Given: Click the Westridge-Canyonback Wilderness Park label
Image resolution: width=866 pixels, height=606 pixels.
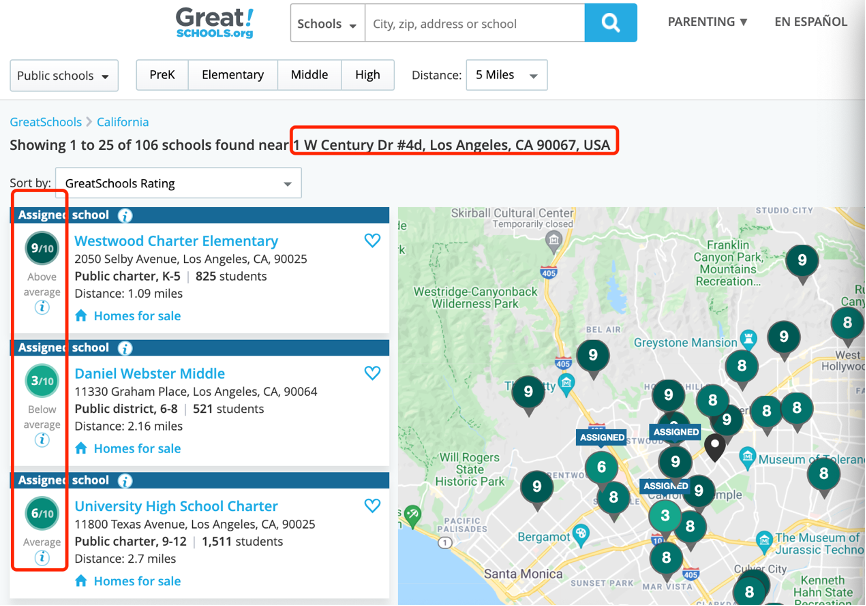Looking at the screenshot, I should tap(475, 297).
